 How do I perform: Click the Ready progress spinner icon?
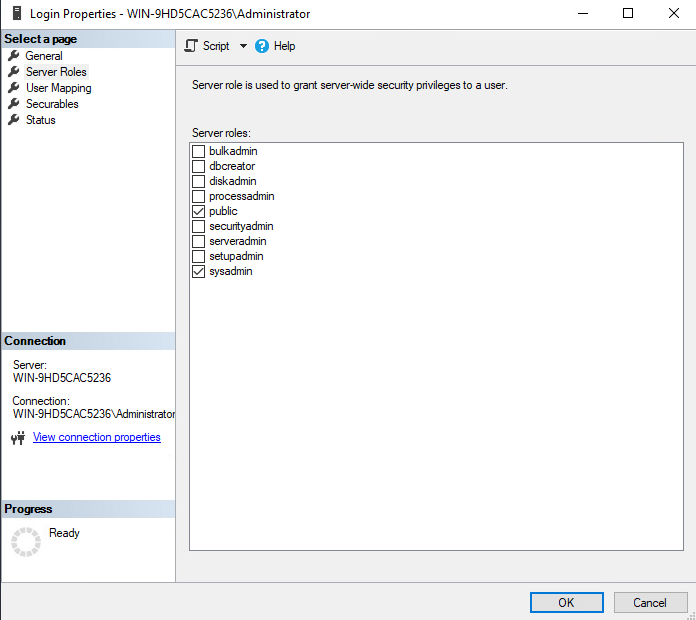pos(26,541)
